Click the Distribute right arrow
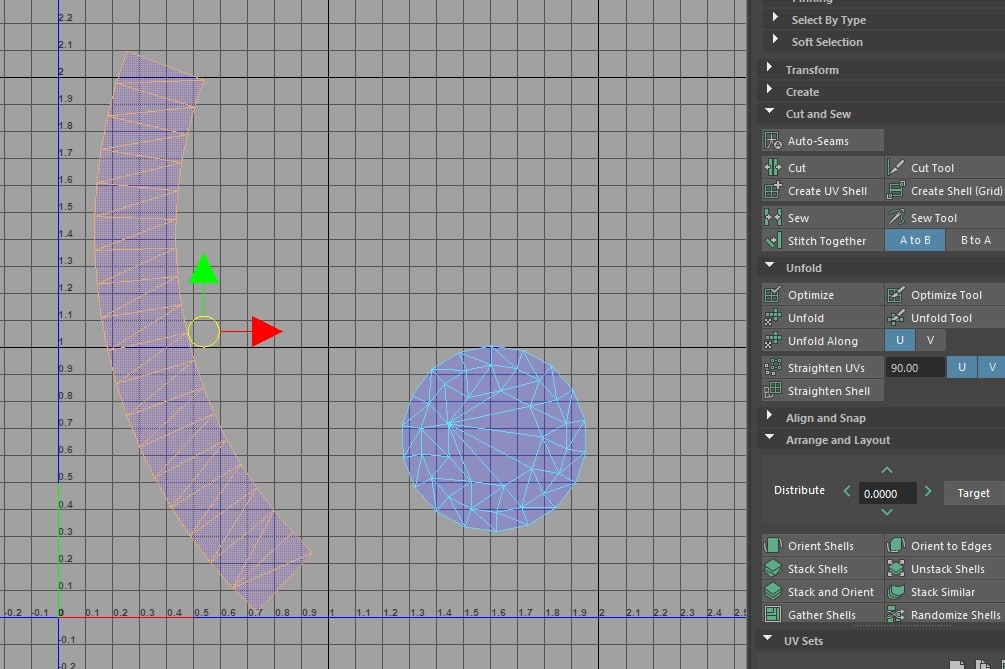This screenshot has width=1005, height=669. (927, 491)
